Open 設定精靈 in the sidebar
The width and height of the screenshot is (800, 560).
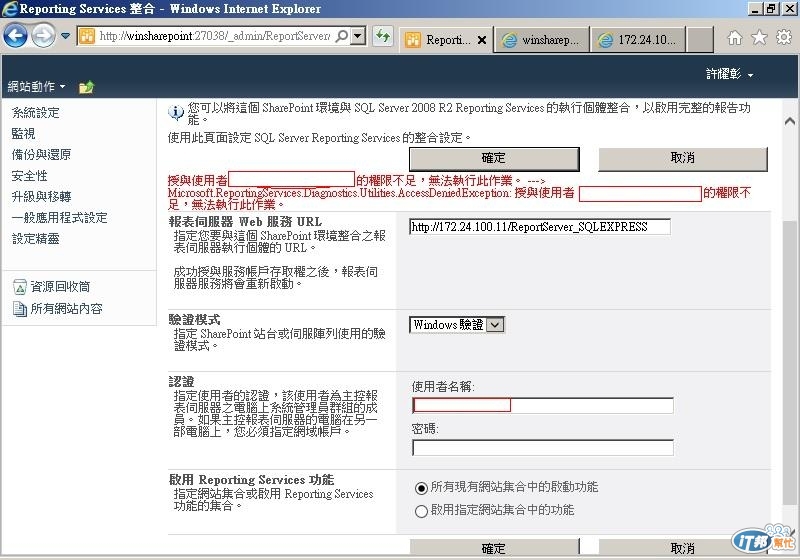pyautogui.click(x=35, y=239)
